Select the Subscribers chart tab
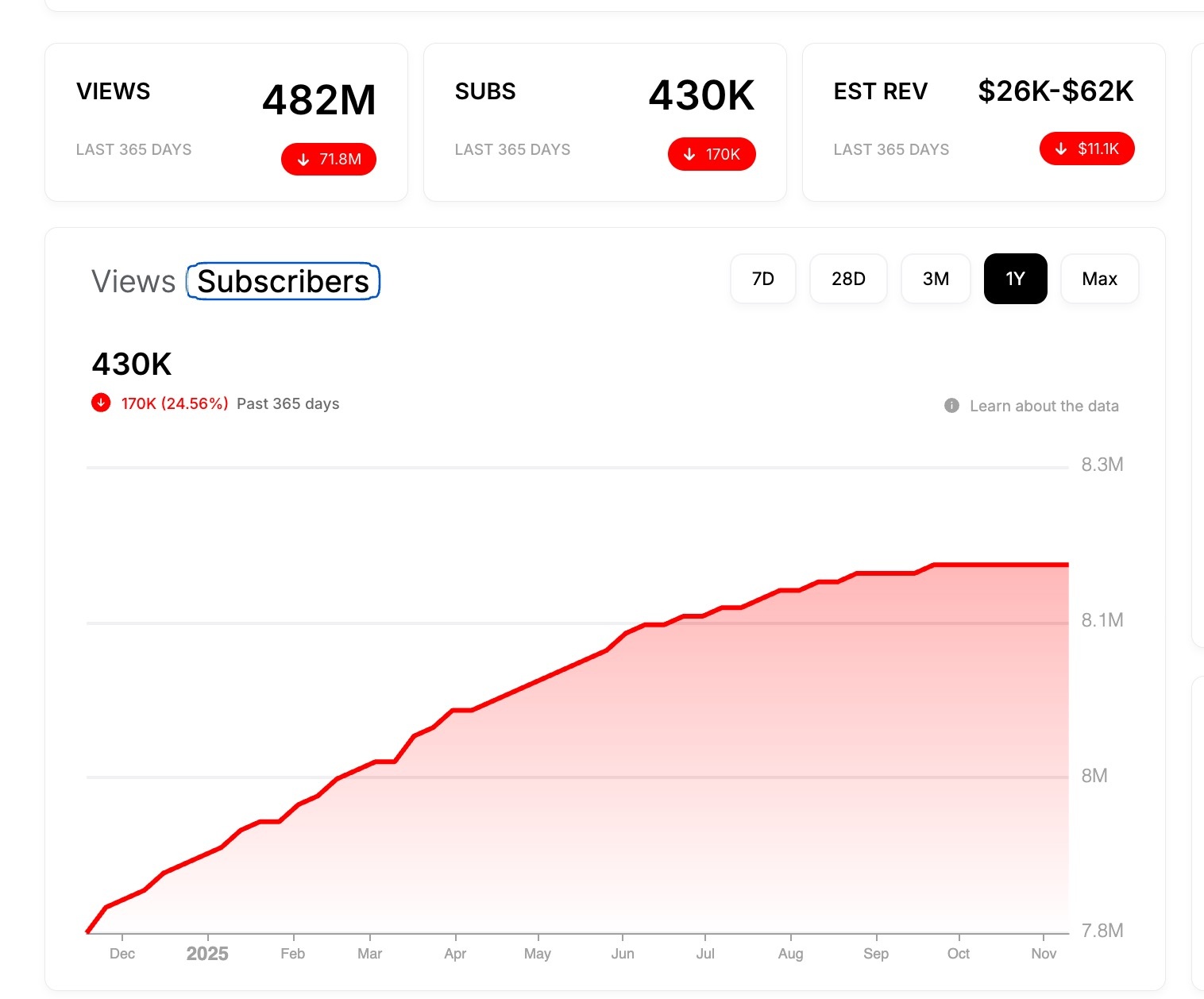Screen dimensions: 1204x999 [284, 282]
